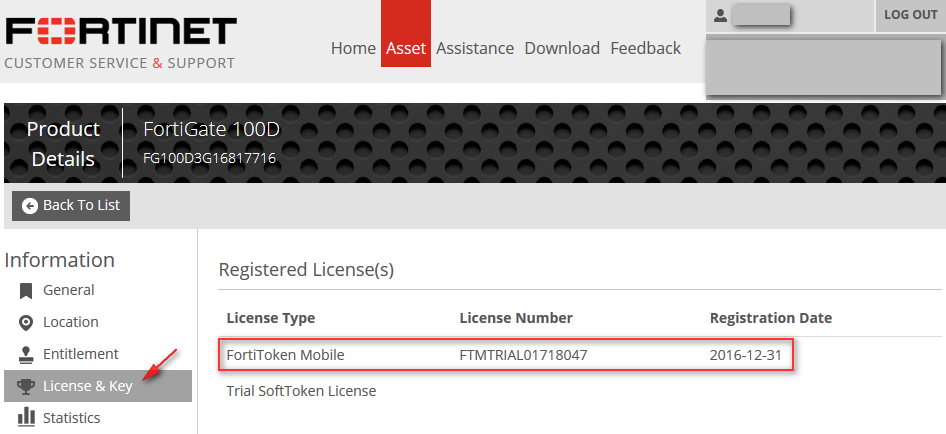Click the Registered License(s) heading
The image size is (946, 434).
click(306, 270)
